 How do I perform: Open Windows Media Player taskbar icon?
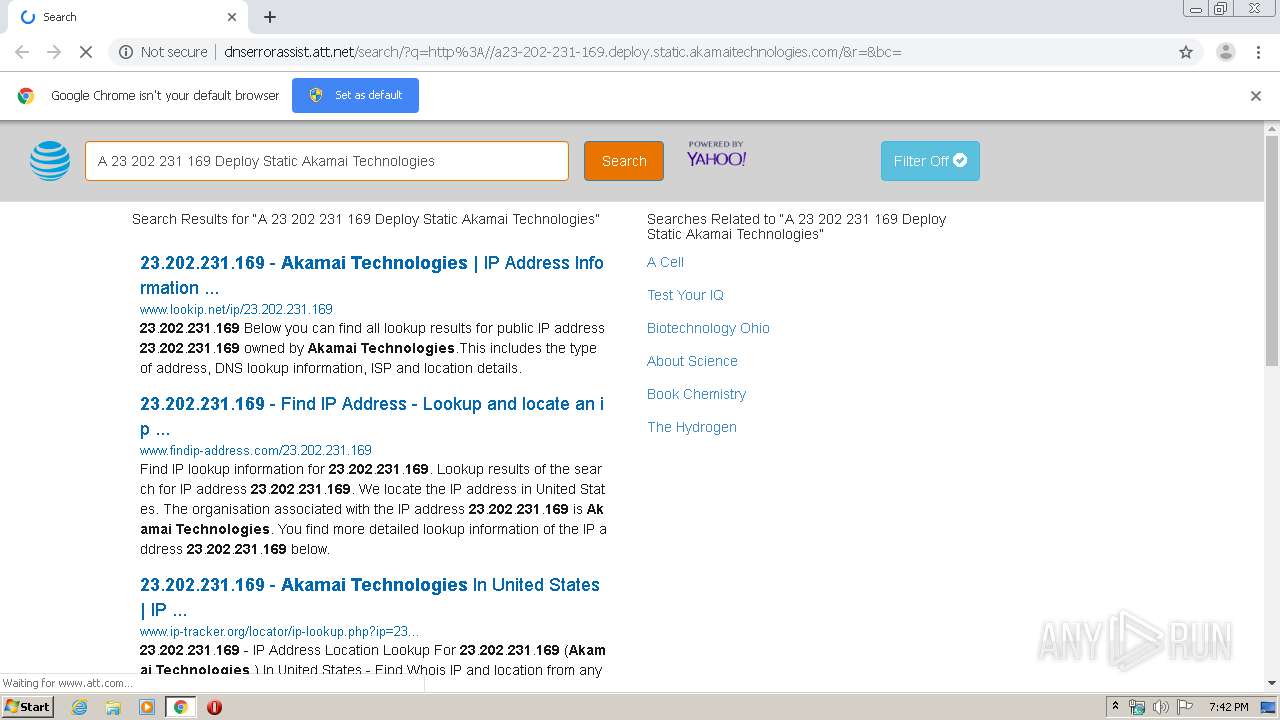point(147,707)
